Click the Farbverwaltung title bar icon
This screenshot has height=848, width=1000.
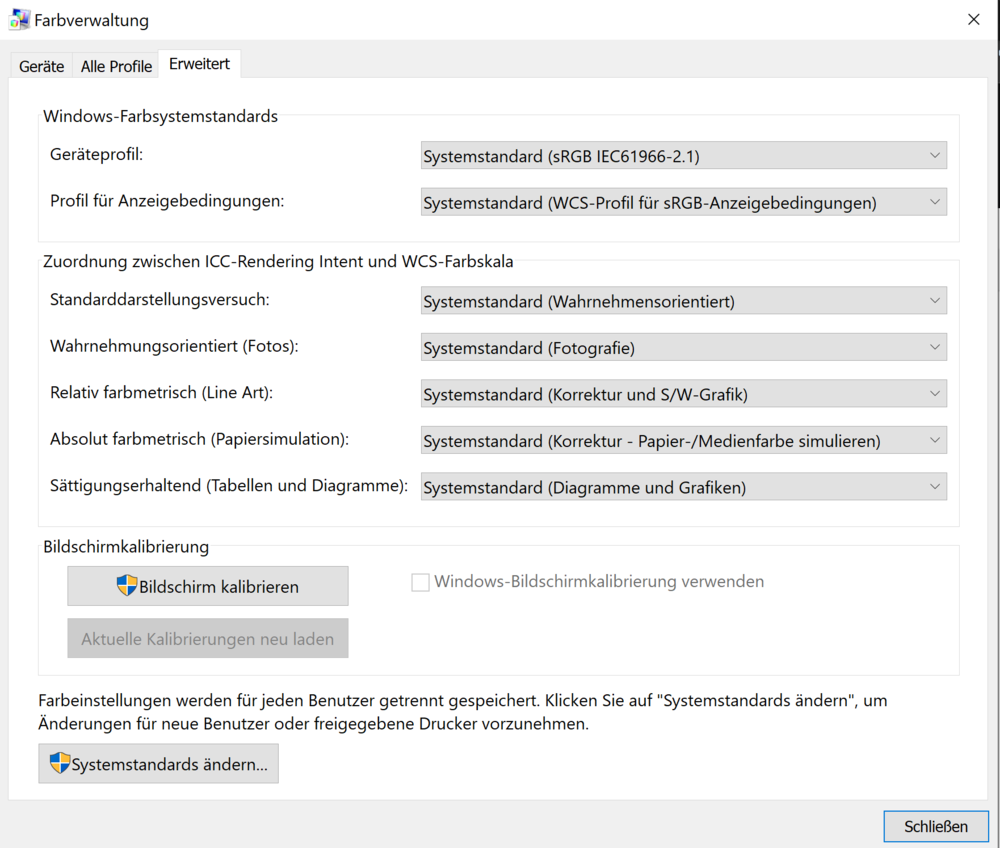(x=19, y=19)
